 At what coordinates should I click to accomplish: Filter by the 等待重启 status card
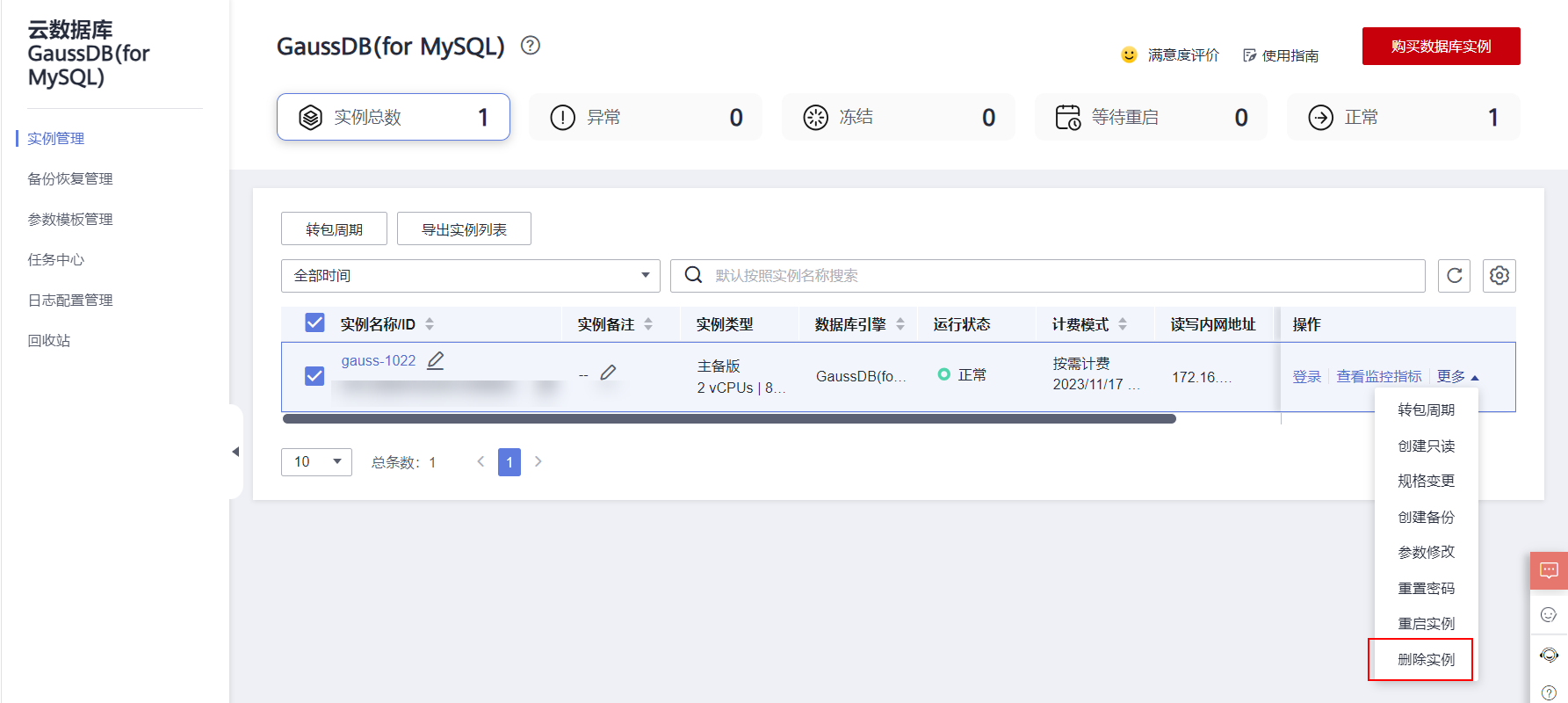point(1151,117)
